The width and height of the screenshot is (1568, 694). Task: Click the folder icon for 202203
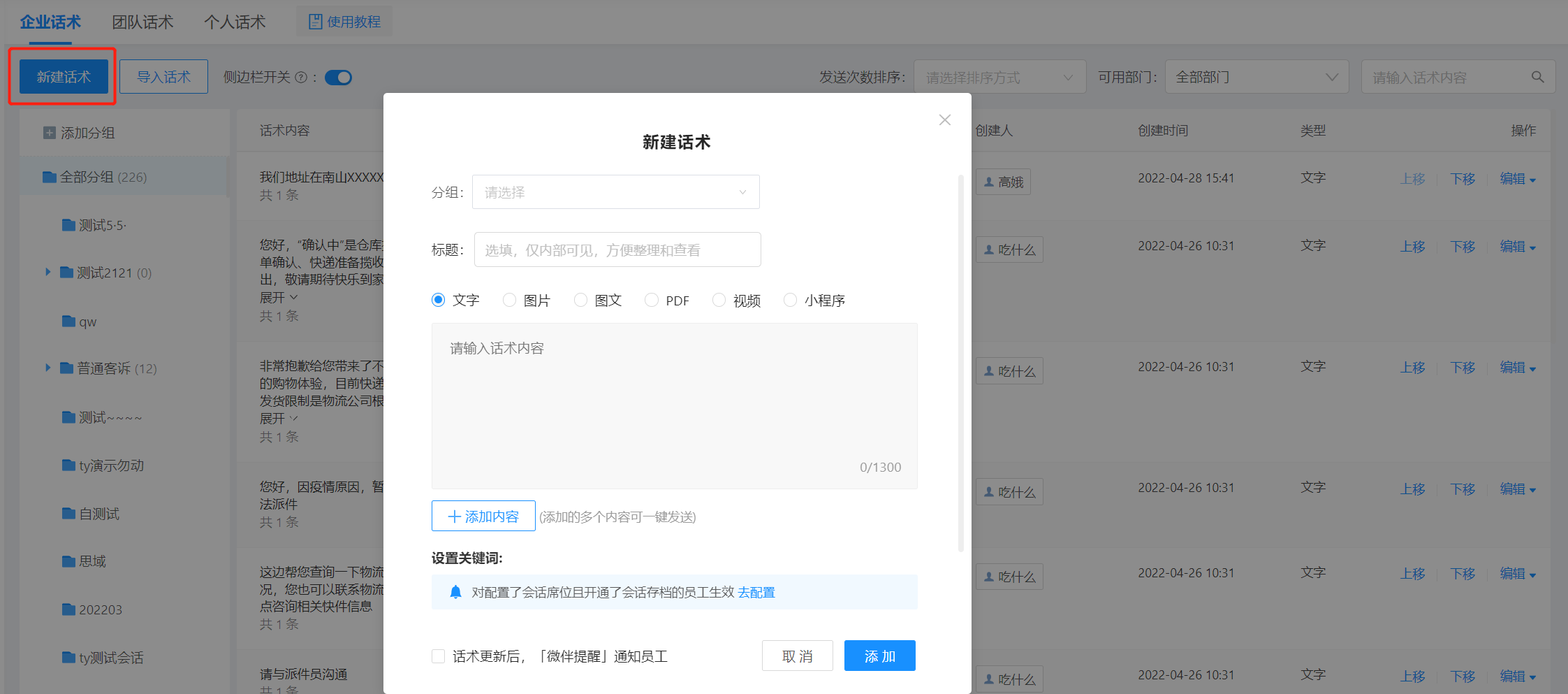pyautogui.click(x=68, y=609)
